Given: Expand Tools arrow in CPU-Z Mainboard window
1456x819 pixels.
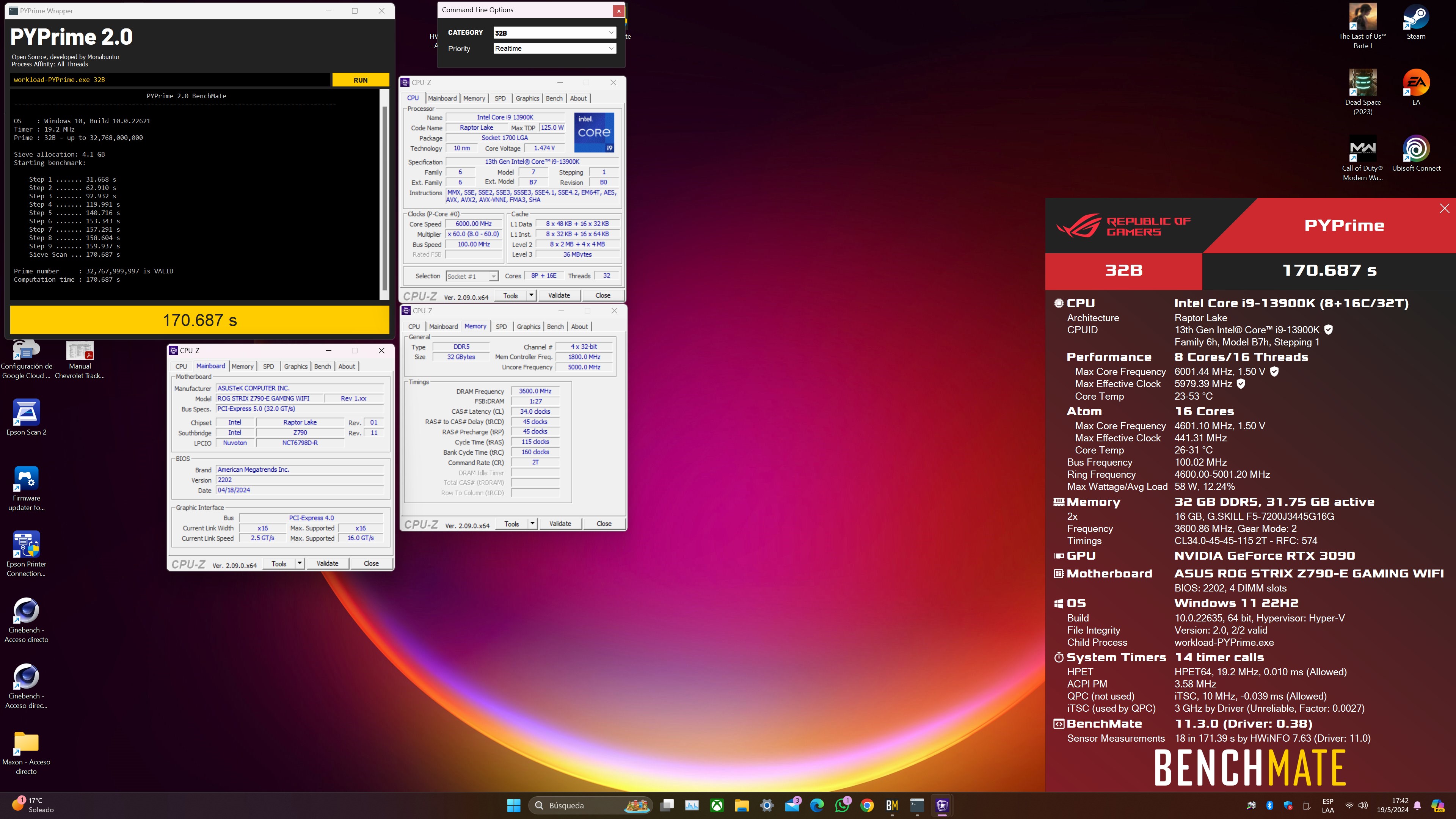Looking at the screenshot, I should tap(299, 563).
